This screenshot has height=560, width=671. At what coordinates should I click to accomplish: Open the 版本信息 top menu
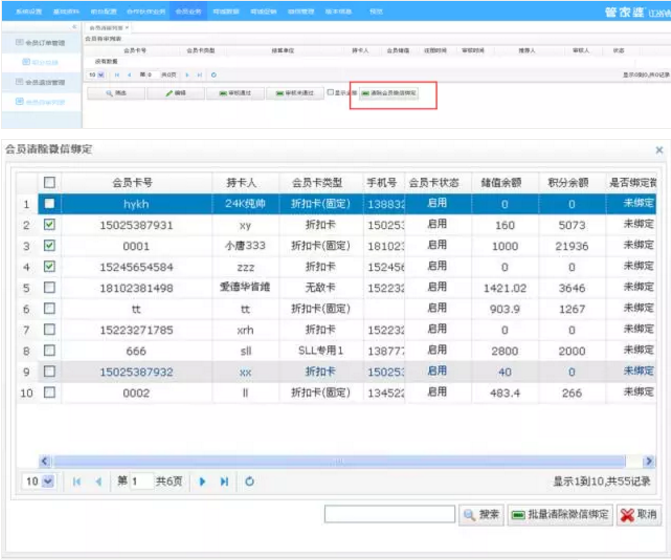click(x=338, y=12)
